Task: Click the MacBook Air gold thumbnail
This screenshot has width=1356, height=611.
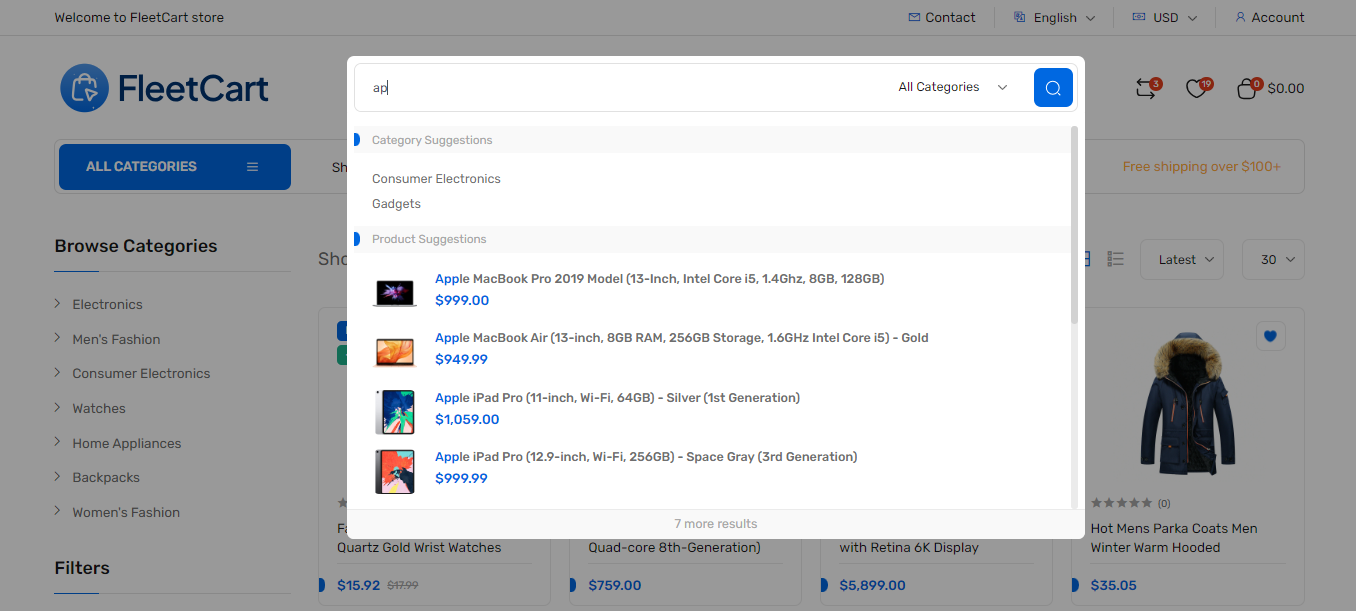Action: click(x=395, y=352)
